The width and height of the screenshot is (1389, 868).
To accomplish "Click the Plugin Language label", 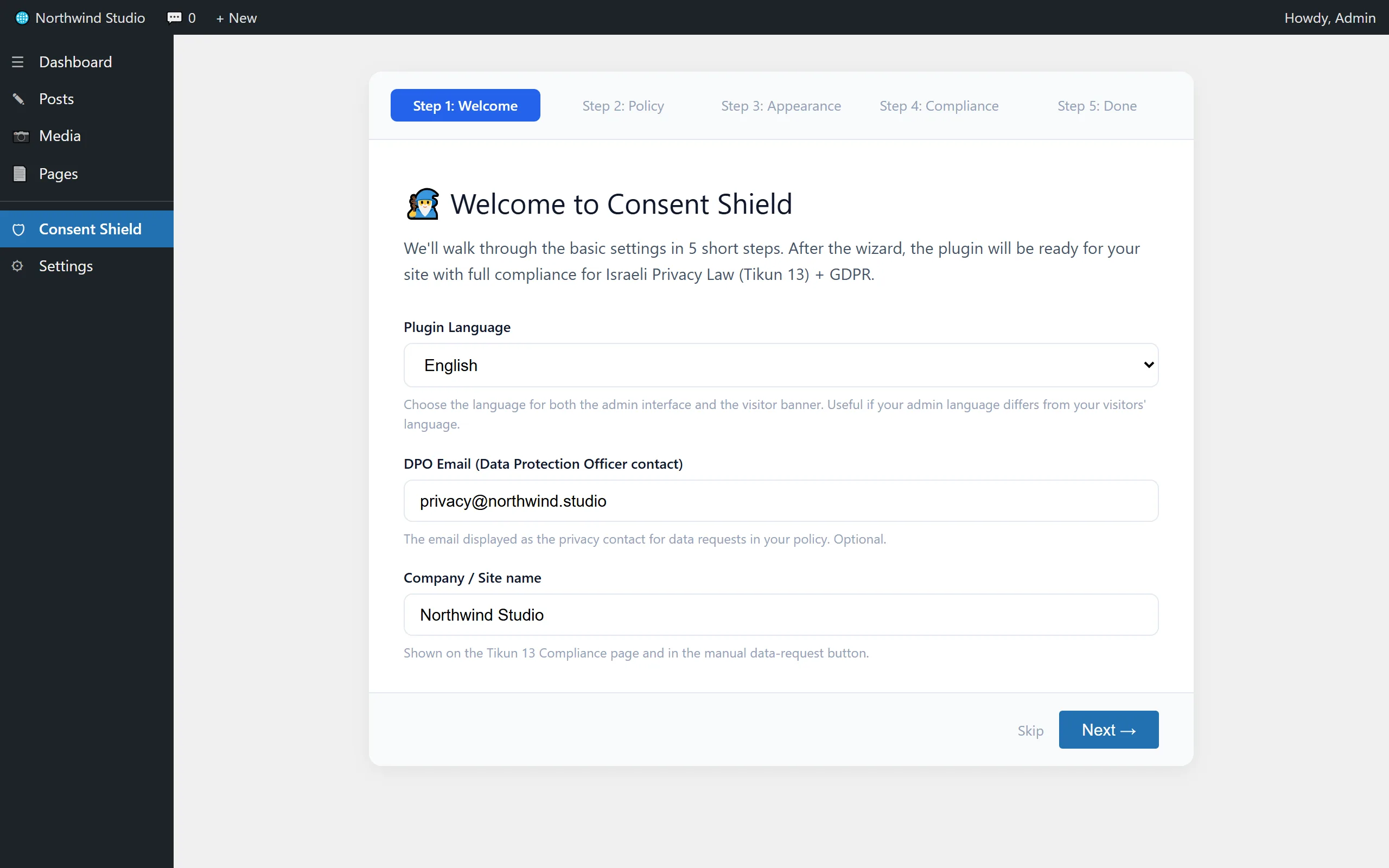I will click(x=457, y=327).
